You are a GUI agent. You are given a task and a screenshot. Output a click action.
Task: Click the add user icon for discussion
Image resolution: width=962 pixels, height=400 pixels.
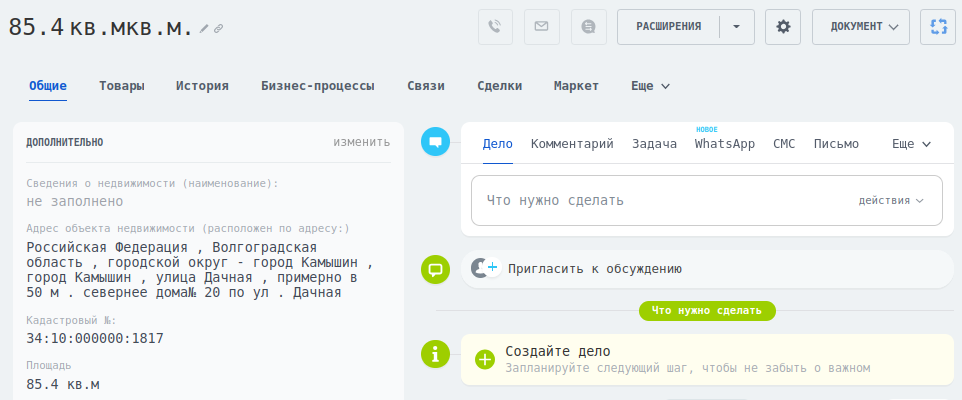pyautogui.click(x=484, y=268)
